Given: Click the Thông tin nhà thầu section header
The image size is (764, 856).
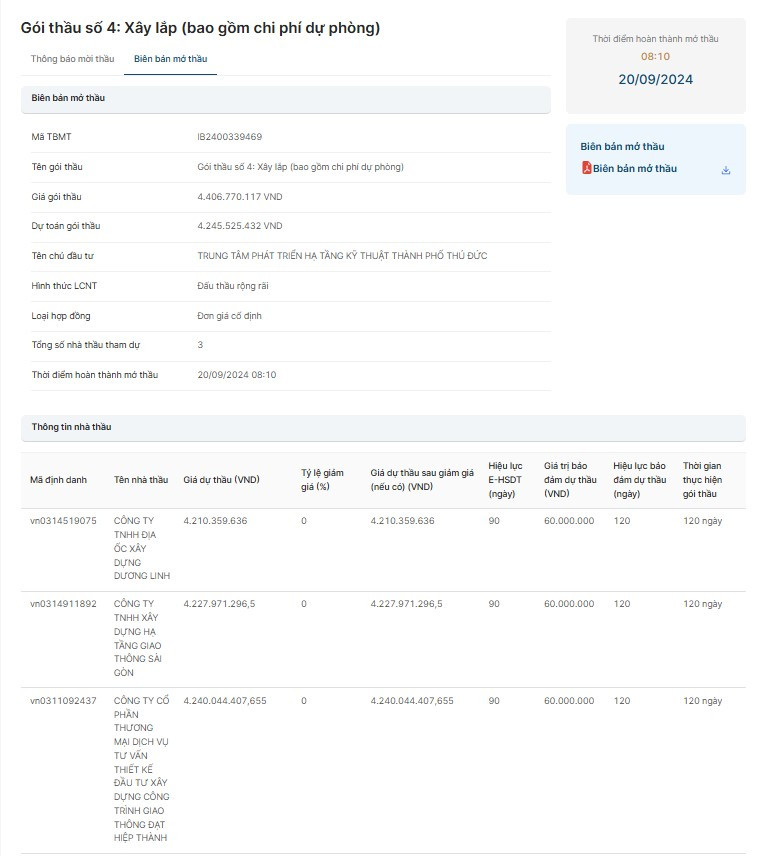Looking at the screenshot, I should [x=72, y=427].
